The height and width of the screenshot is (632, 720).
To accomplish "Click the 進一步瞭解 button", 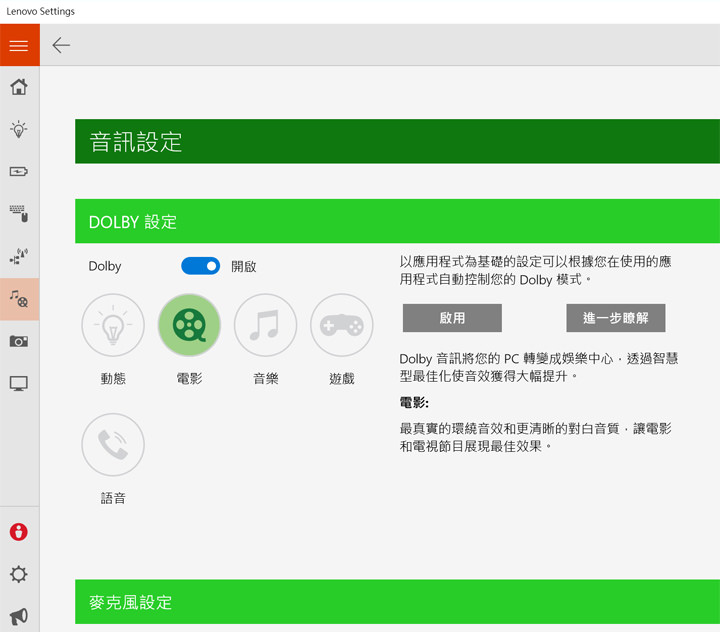I will point(615,318).
